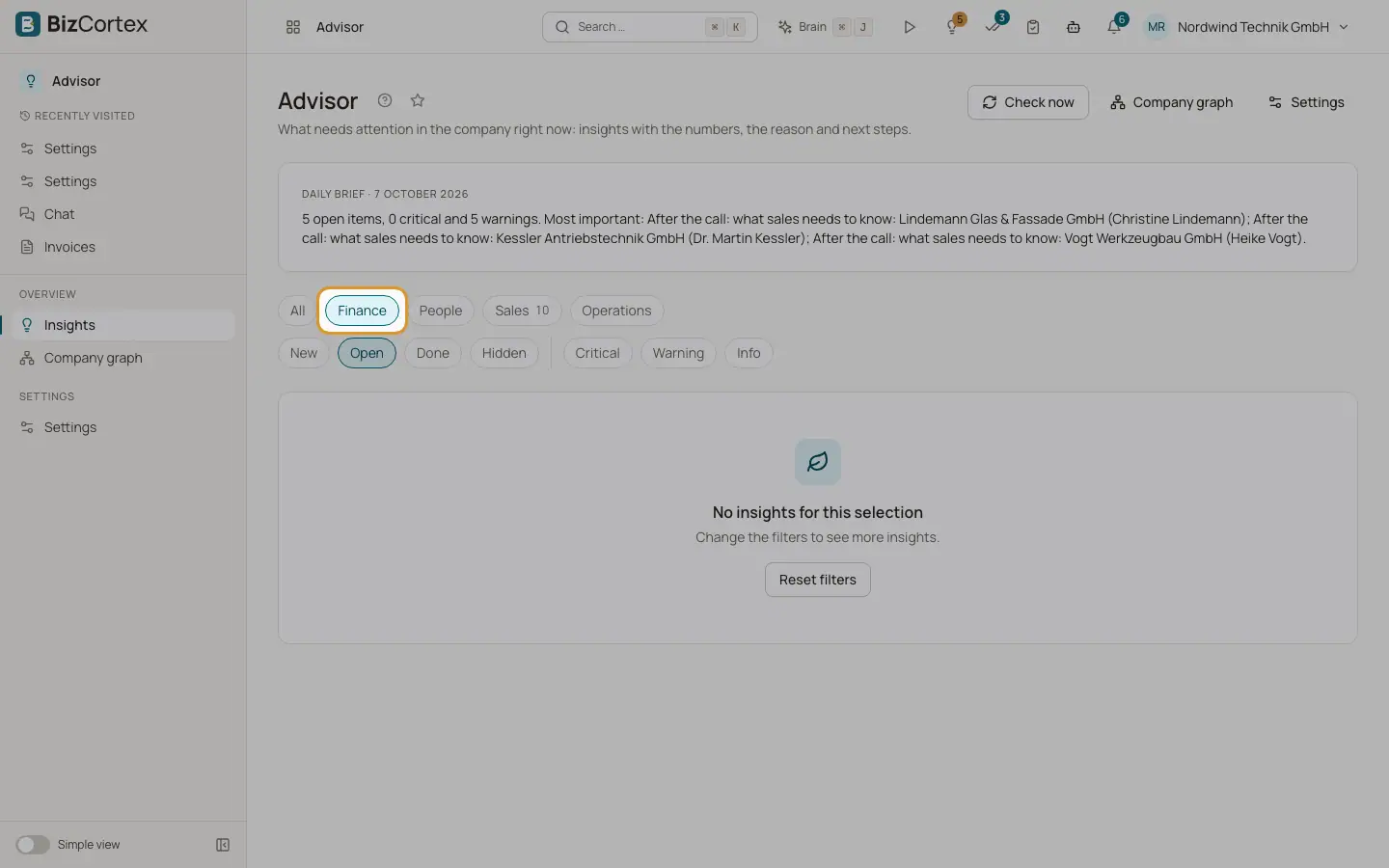Click the Reset filters button
This screenshot has height=868, width=1389.
click(x=818, y=580)
